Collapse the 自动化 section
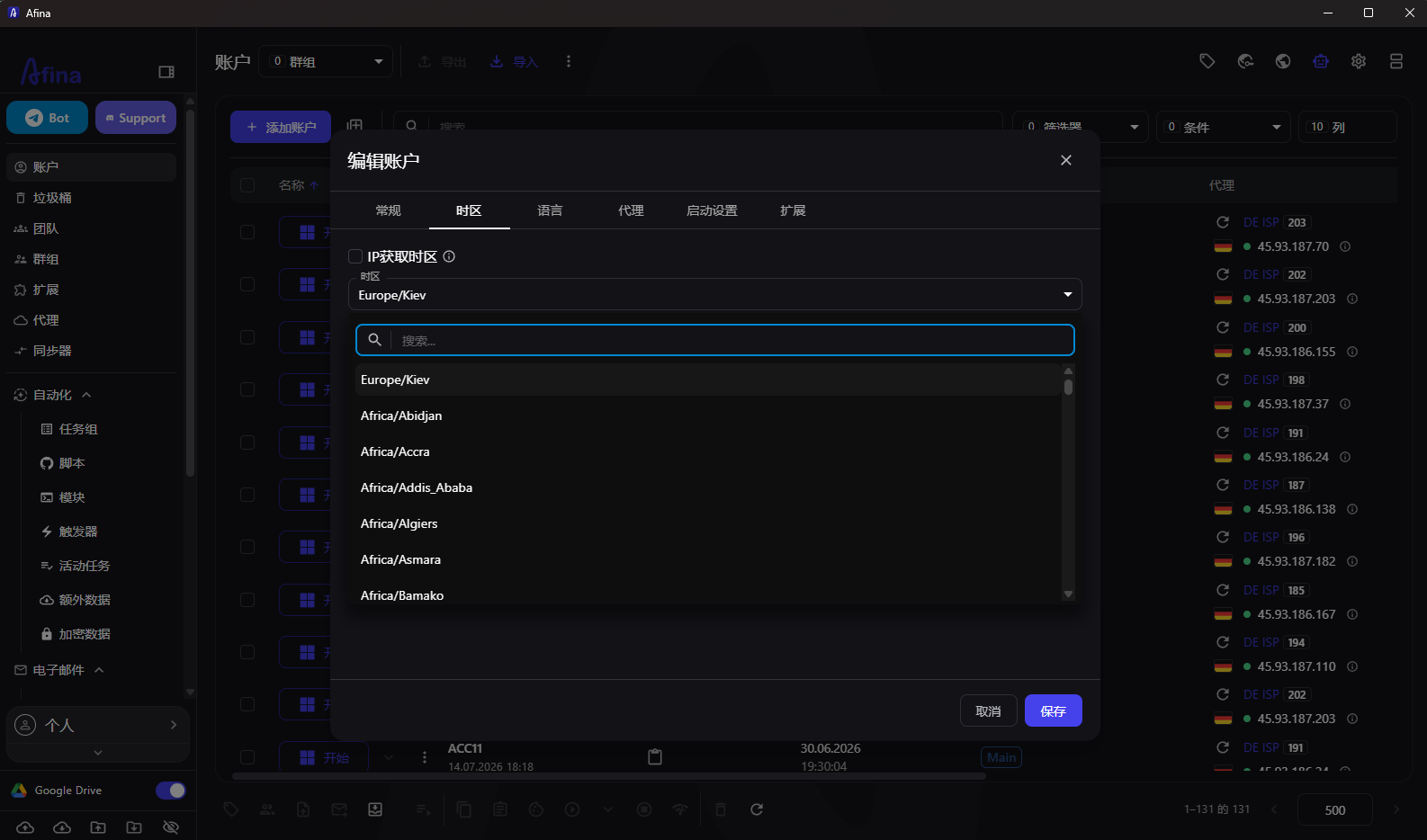The width and height of the screenshot is (1427, 840). pyautogui.click(x=87, y=395)
